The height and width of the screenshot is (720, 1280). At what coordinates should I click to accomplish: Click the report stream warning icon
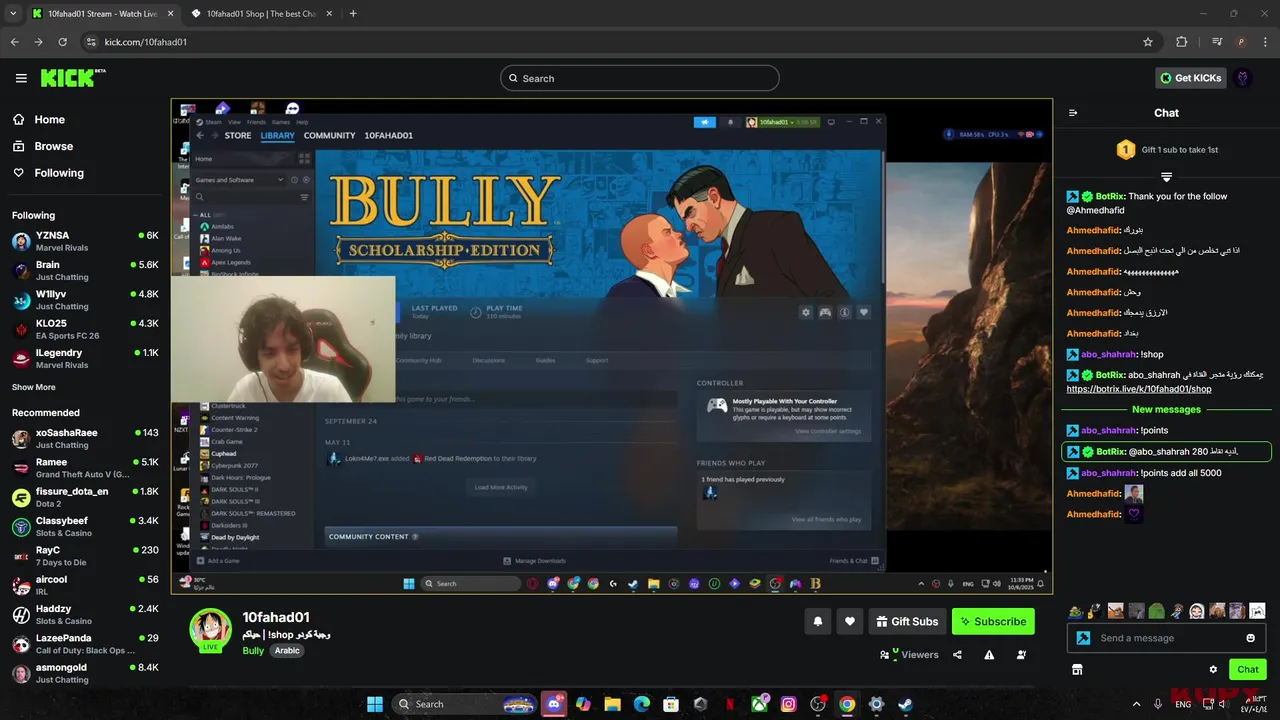coord(989,655)
